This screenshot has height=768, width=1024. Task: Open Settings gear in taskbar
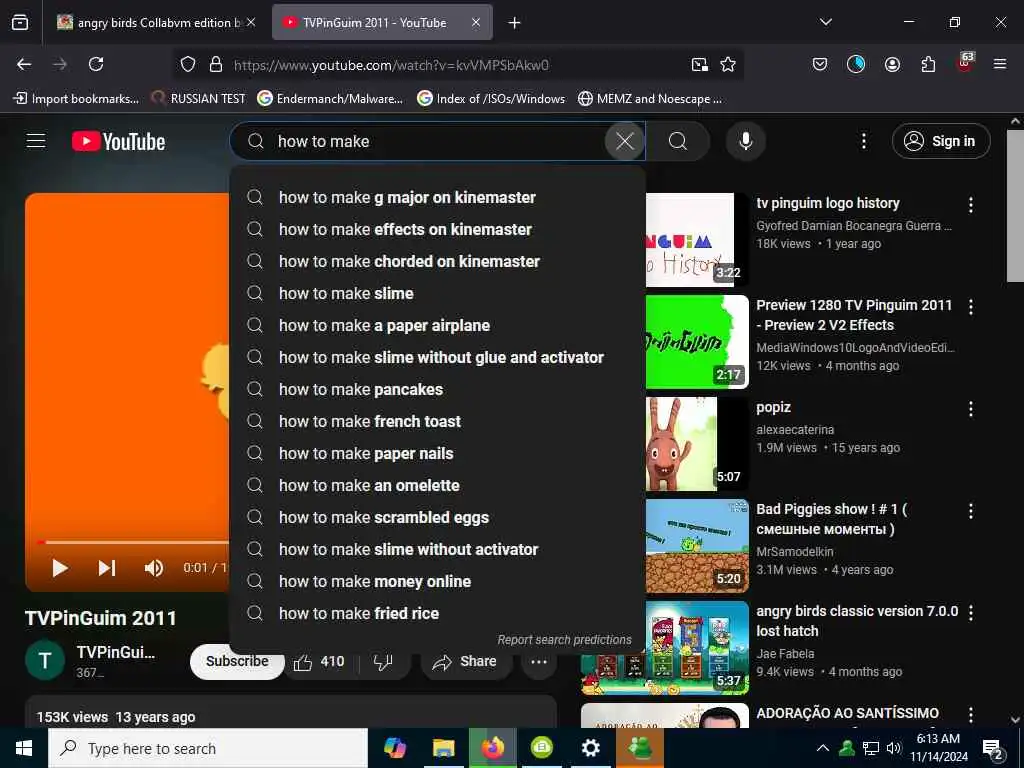tap(590, 748)
